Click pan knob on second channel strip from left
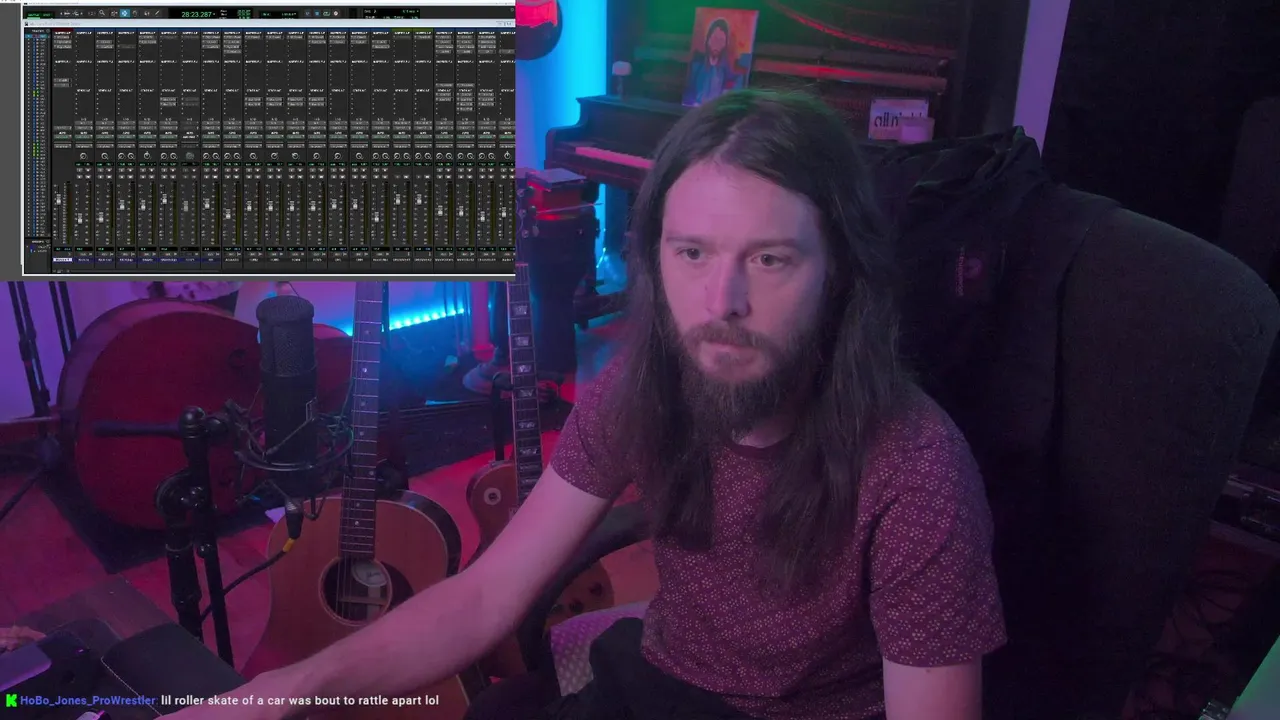The width and height of the screenshot is (1280, 720). pyautogui.click(x=83, y=156)
